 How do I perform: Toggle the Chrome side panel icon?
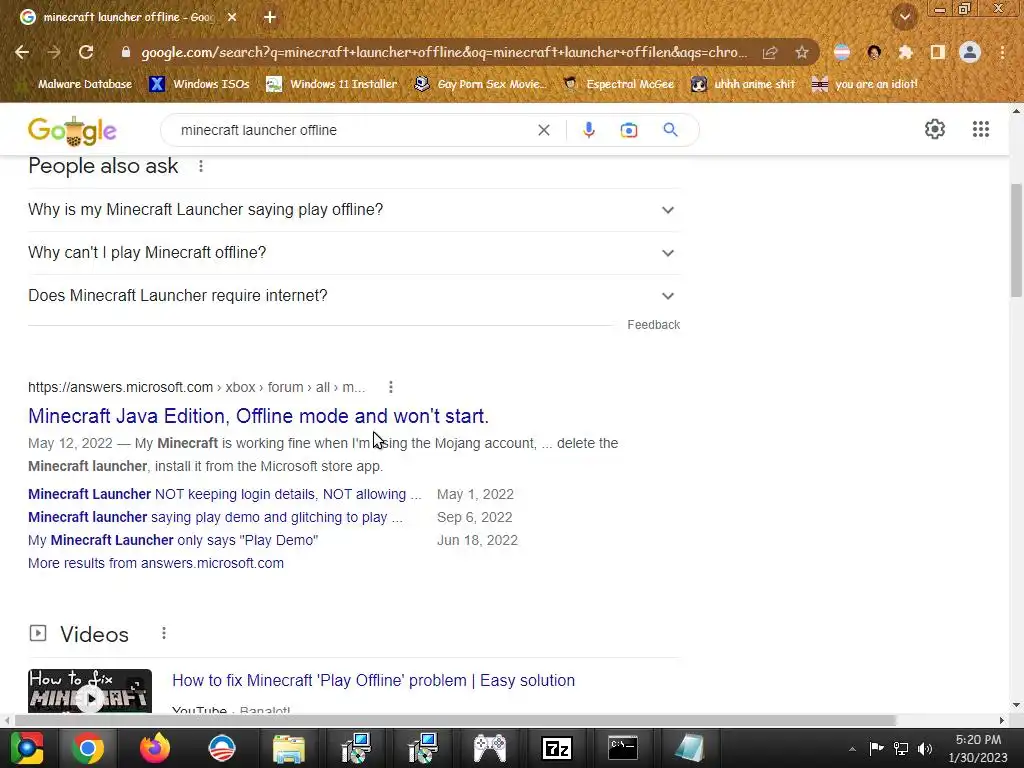tap(938, 52)
